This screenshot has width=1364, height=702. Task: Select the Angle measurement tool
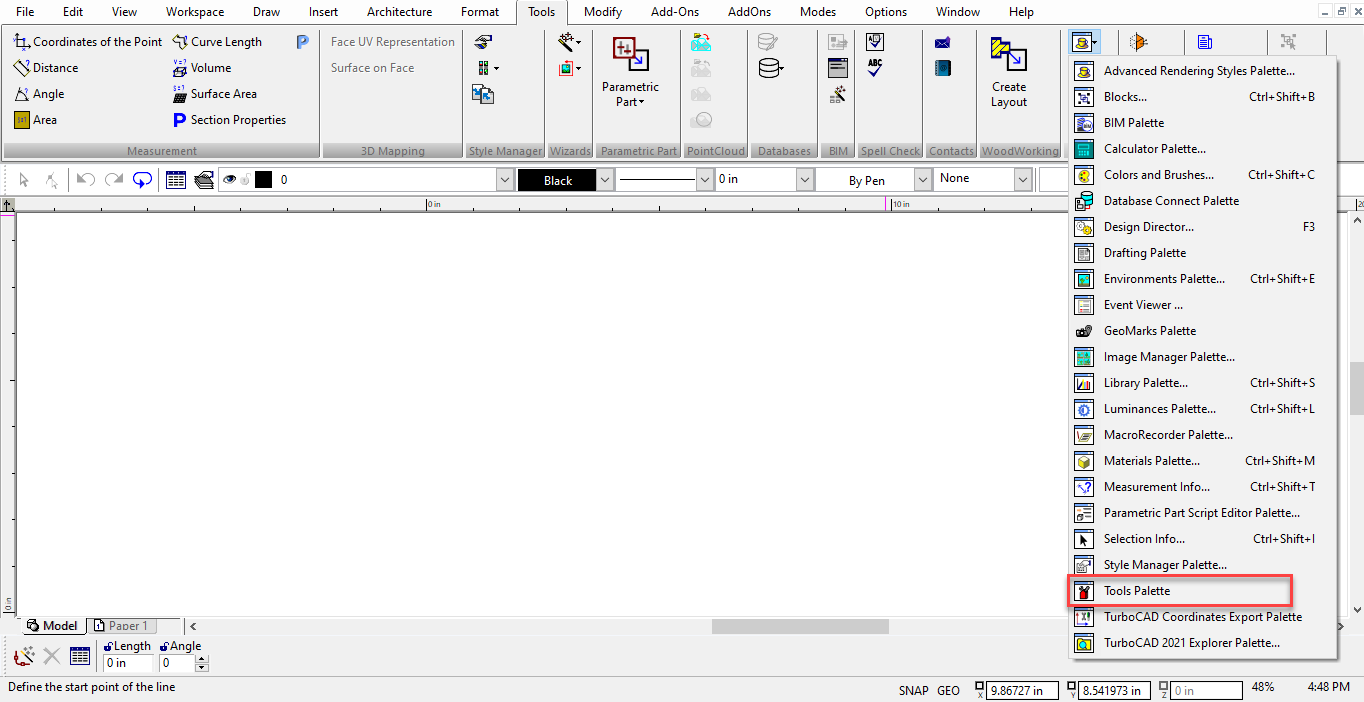[x=39, y=94]
